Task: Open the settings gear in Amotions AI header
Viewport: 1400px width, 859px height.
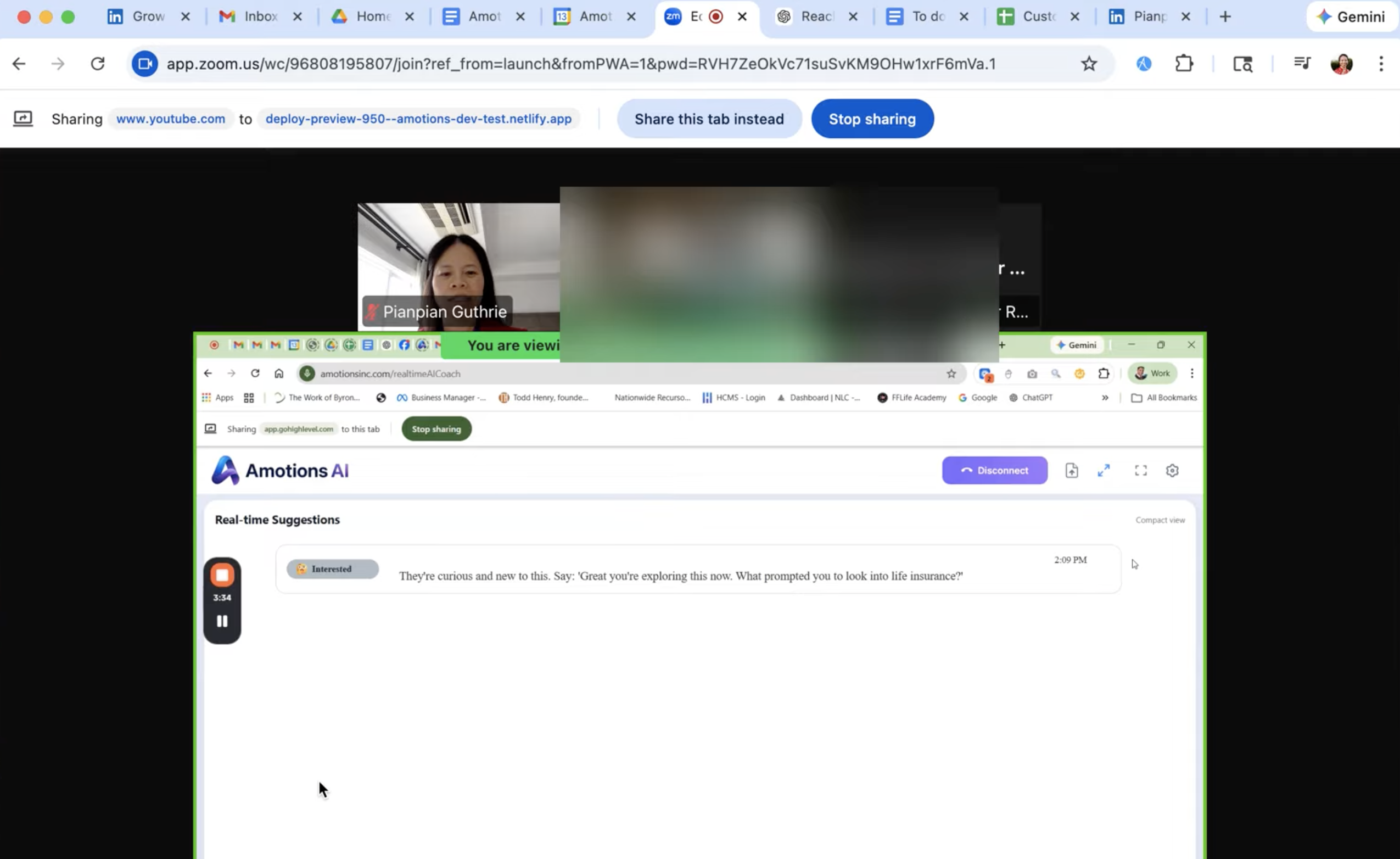Action: tap(1172, 470)
